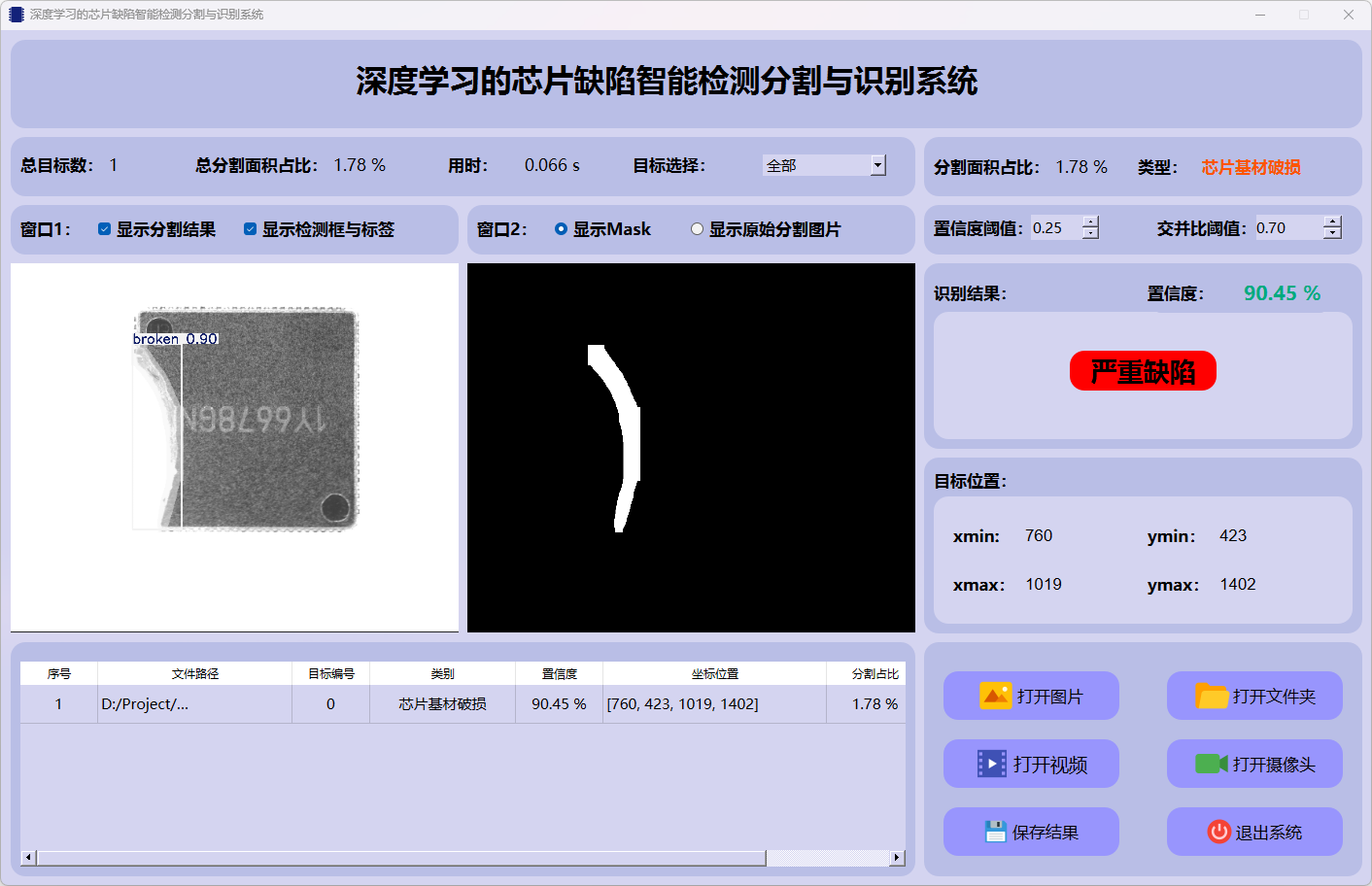1372x886 pixels.
Task: Click the red power icon on 退出系统
Action: [x=1218, y=832]
